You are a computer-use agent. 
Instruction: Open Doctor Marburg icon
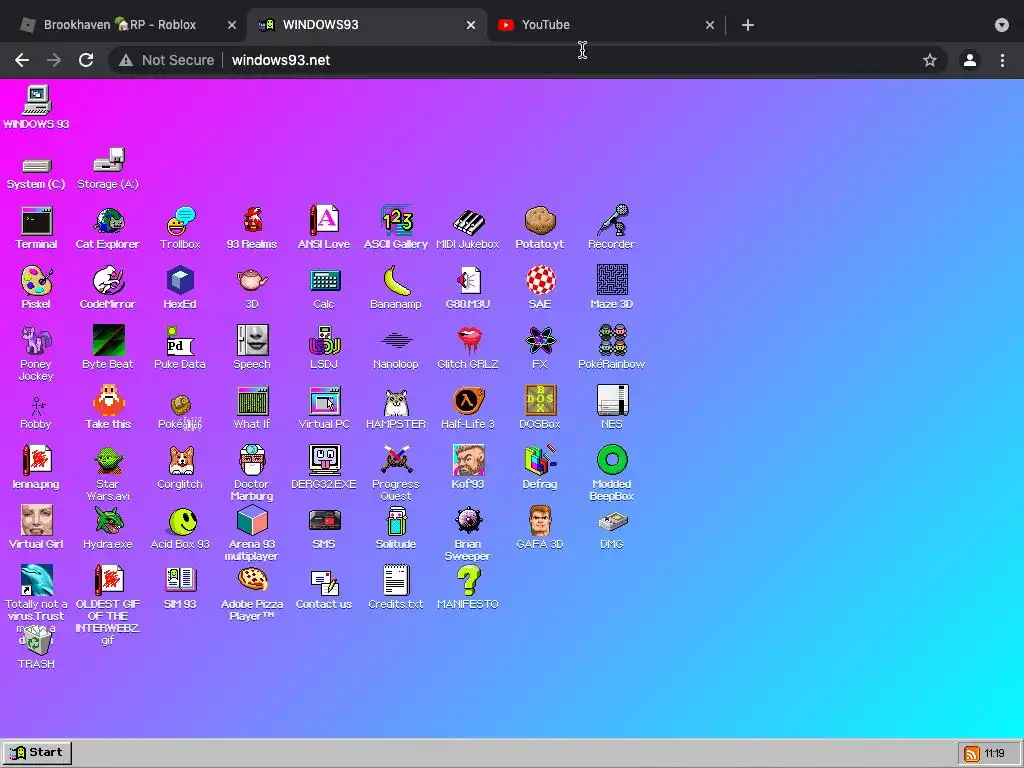[252, 473]
